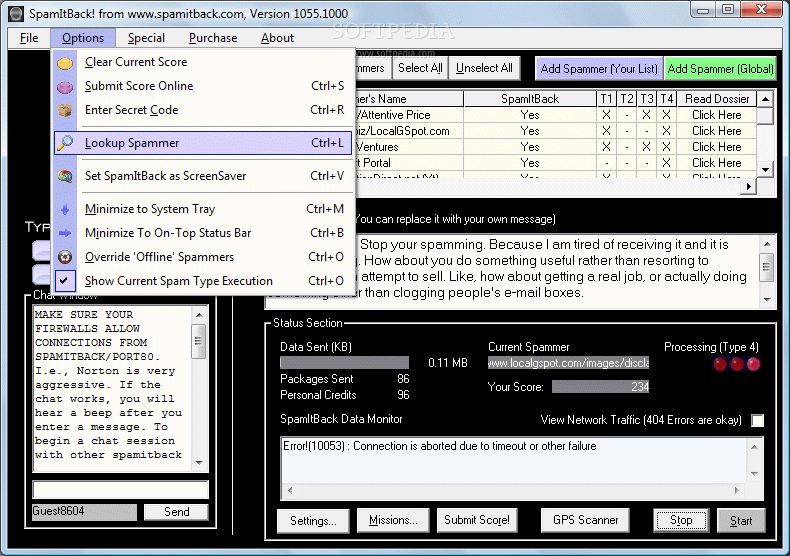Open dossier Click Here for Portal row
This screenshot has width=790, height=556.
(716, 163)
